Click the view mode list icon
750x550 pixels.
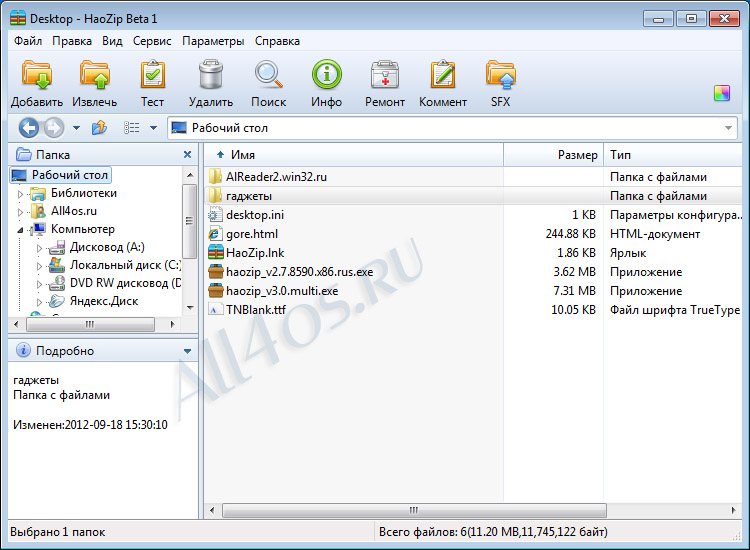click(132, 128)
